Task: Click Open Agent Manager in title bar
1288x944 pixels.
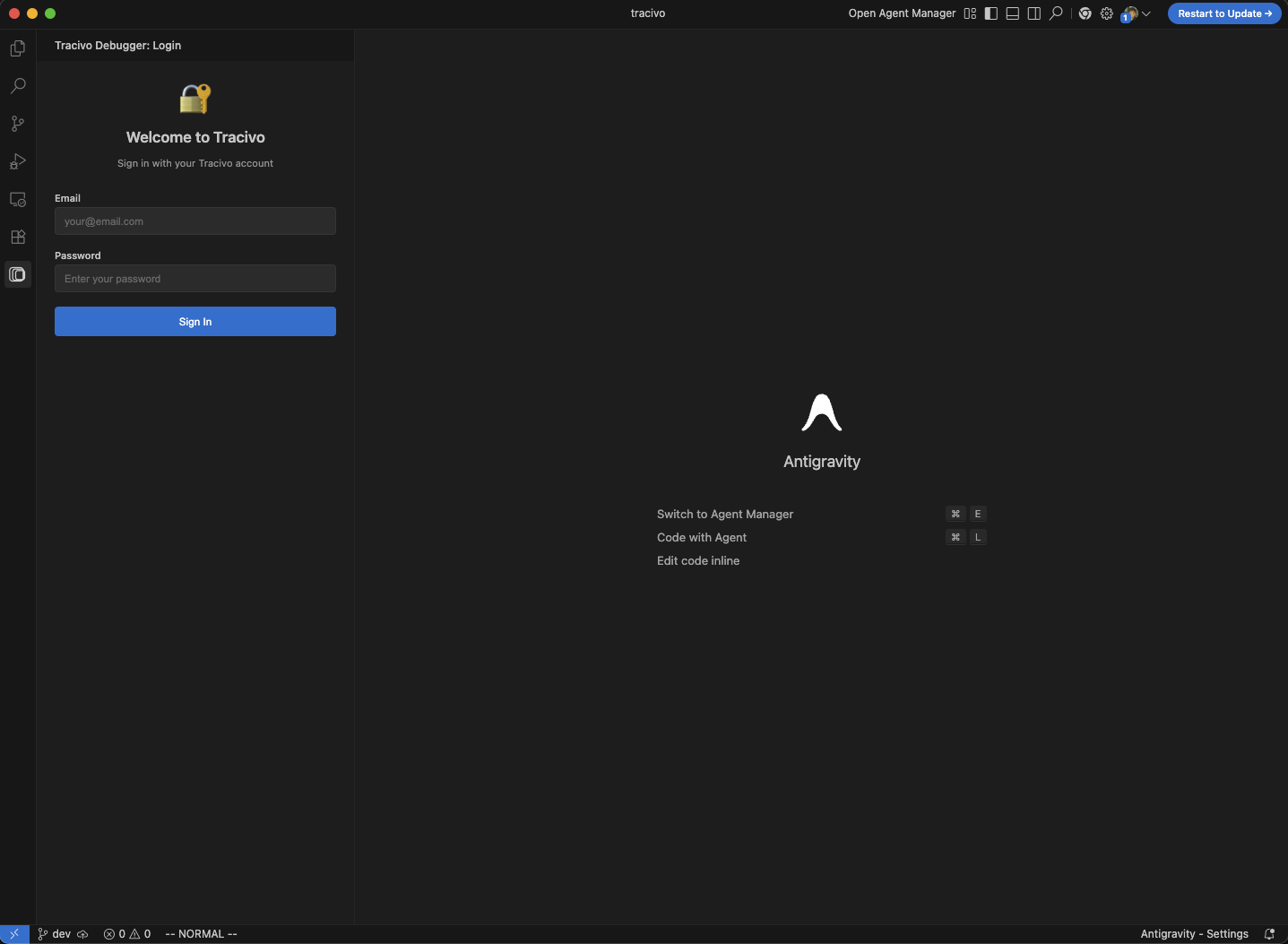Action: click(x=902, y=13)
